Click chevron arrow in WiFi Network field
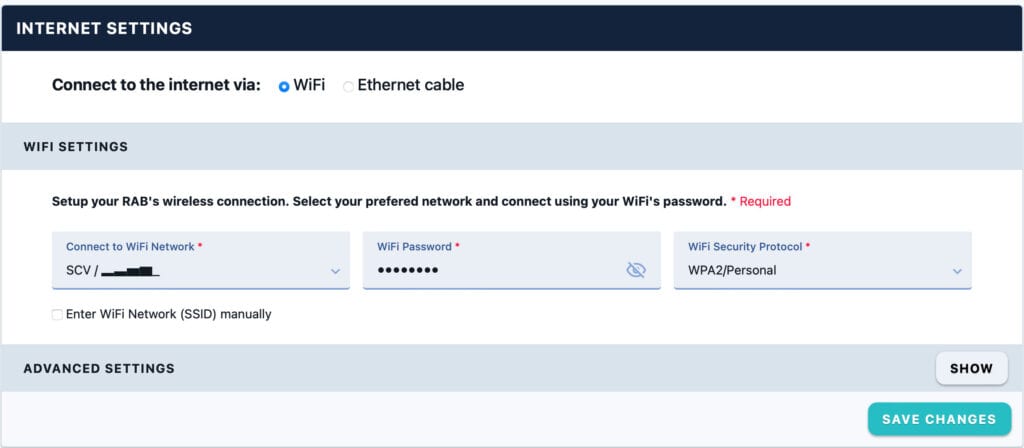The image size is (1024, 448). point(335,271)
